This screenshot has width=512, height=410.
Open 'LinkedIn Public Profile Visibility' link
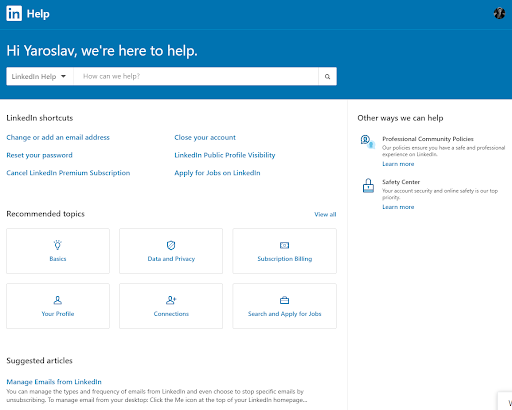[x=225, y=155]
